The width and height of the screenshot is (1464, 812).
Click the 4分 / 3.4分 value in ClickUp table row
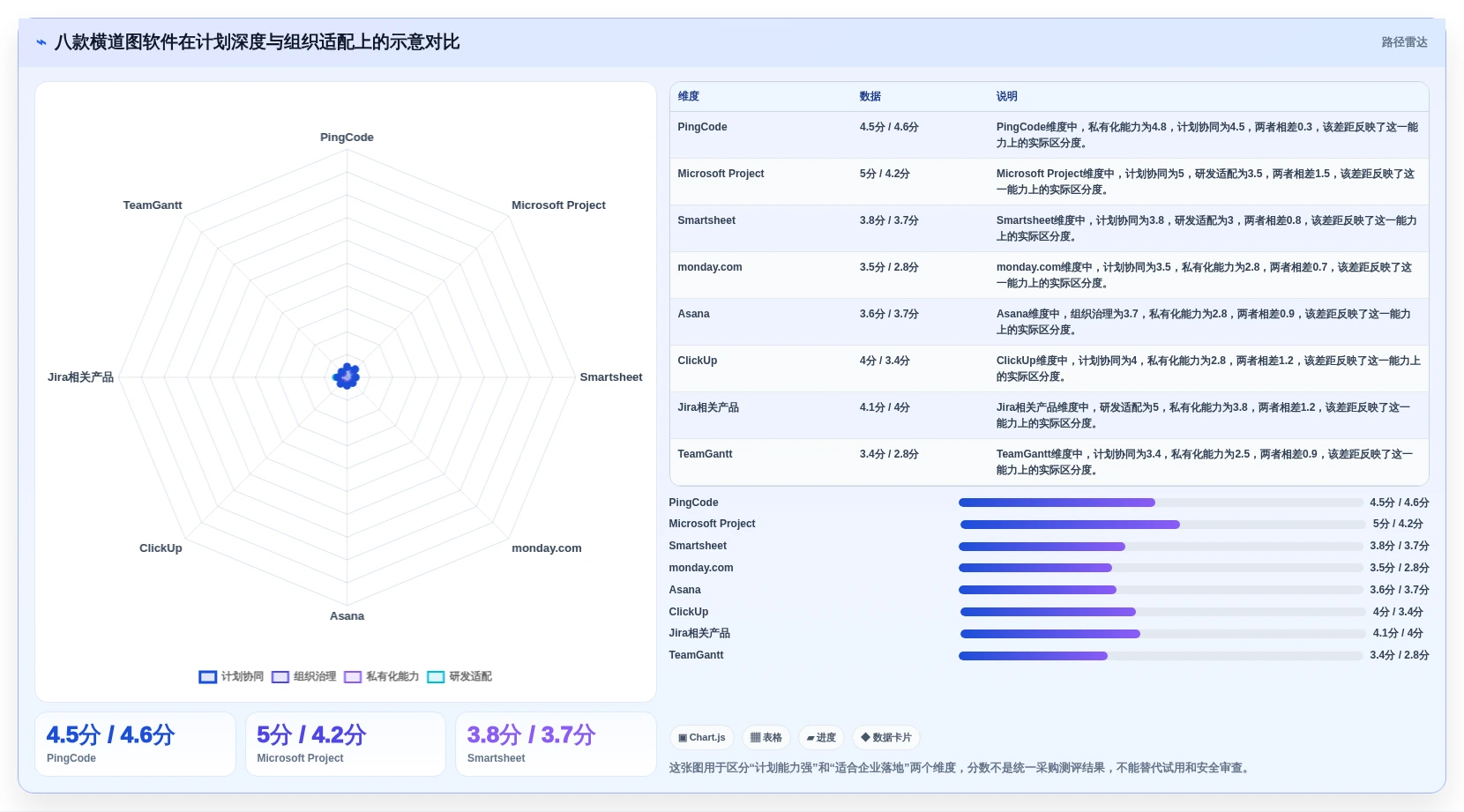885,361
